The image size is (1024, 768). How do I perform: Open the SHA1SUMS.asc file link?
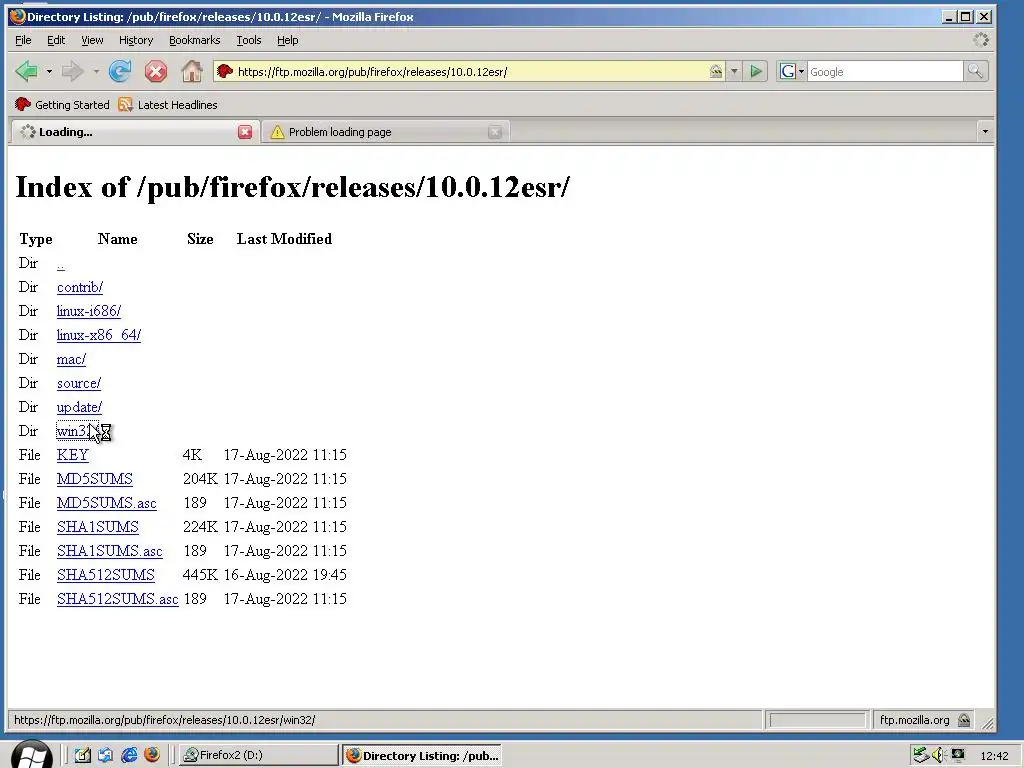tap(110, 551)
